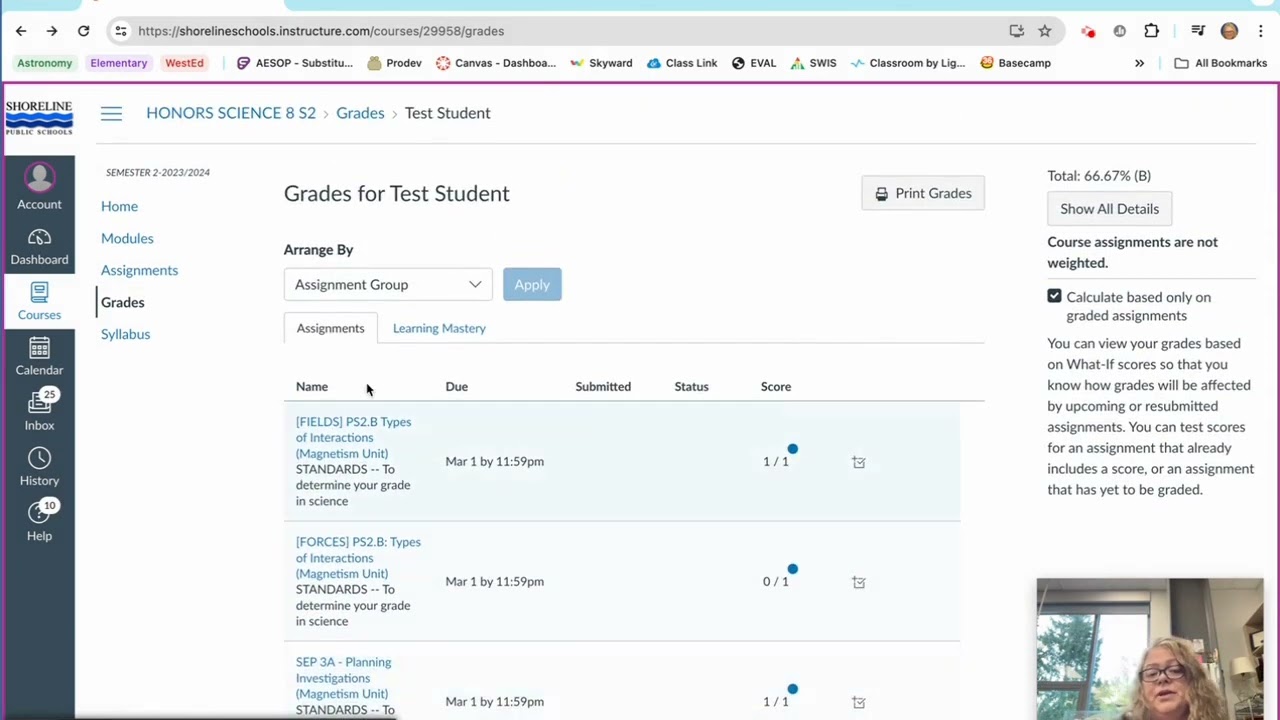Bookmark this page with the star icon
The height and width of the screenshot is (720, 1280).
1045,31
